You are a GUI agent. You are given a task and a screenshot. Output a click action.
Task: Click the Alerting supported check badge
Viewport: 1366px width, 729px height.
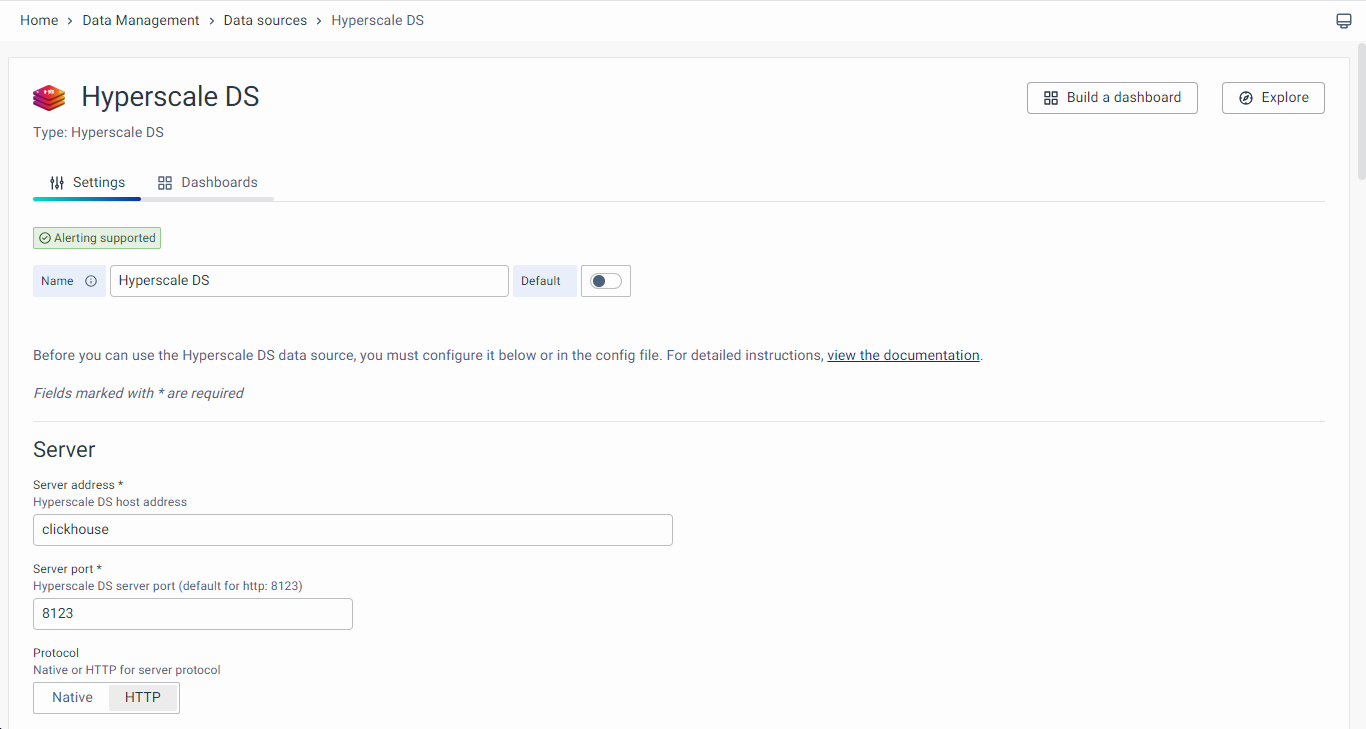(97, 238)
